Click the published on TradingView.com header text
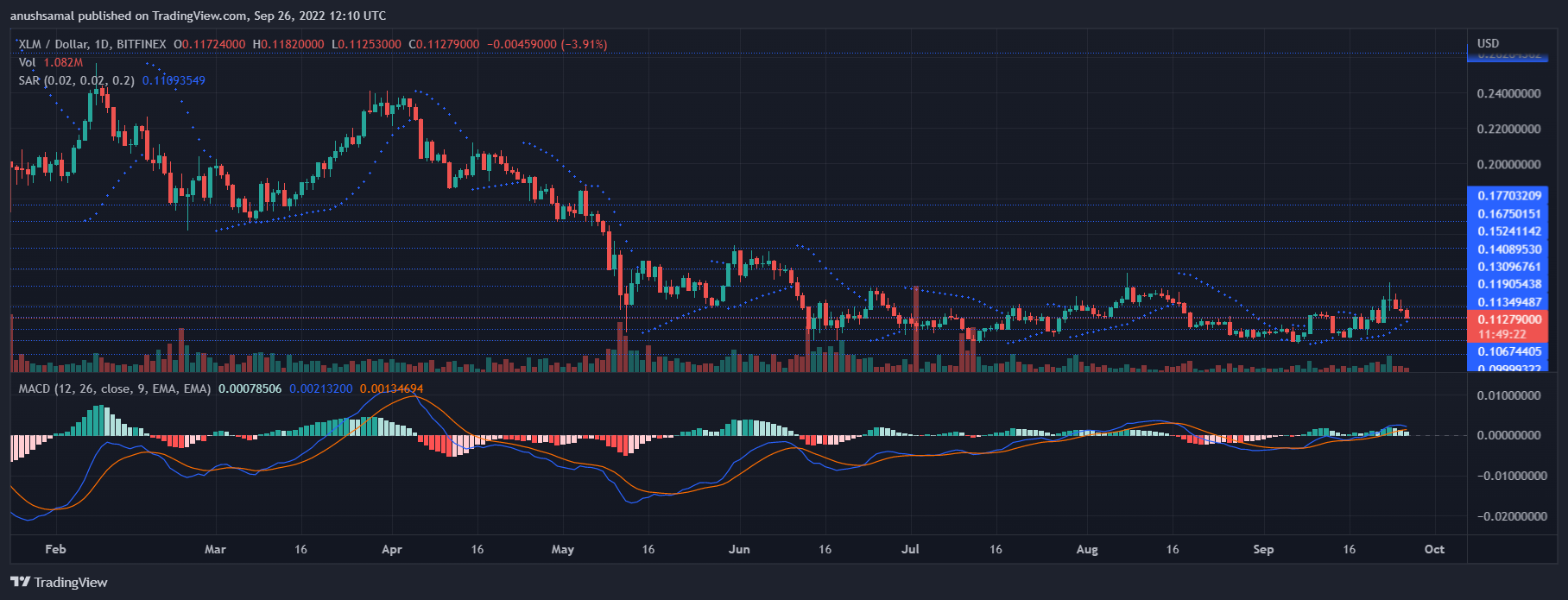The image size is (1568, 600). tap(198, 16)
